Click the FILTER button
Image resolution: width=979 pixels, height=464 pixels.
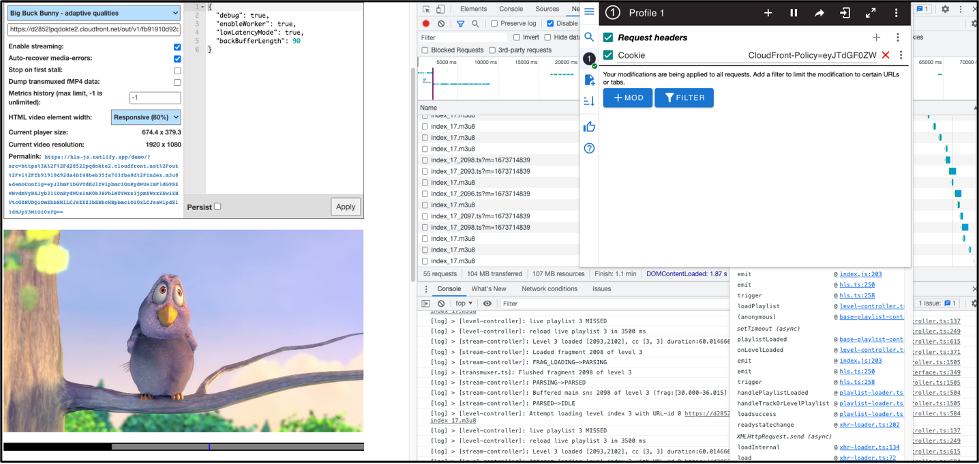click(x=684, y=98)
